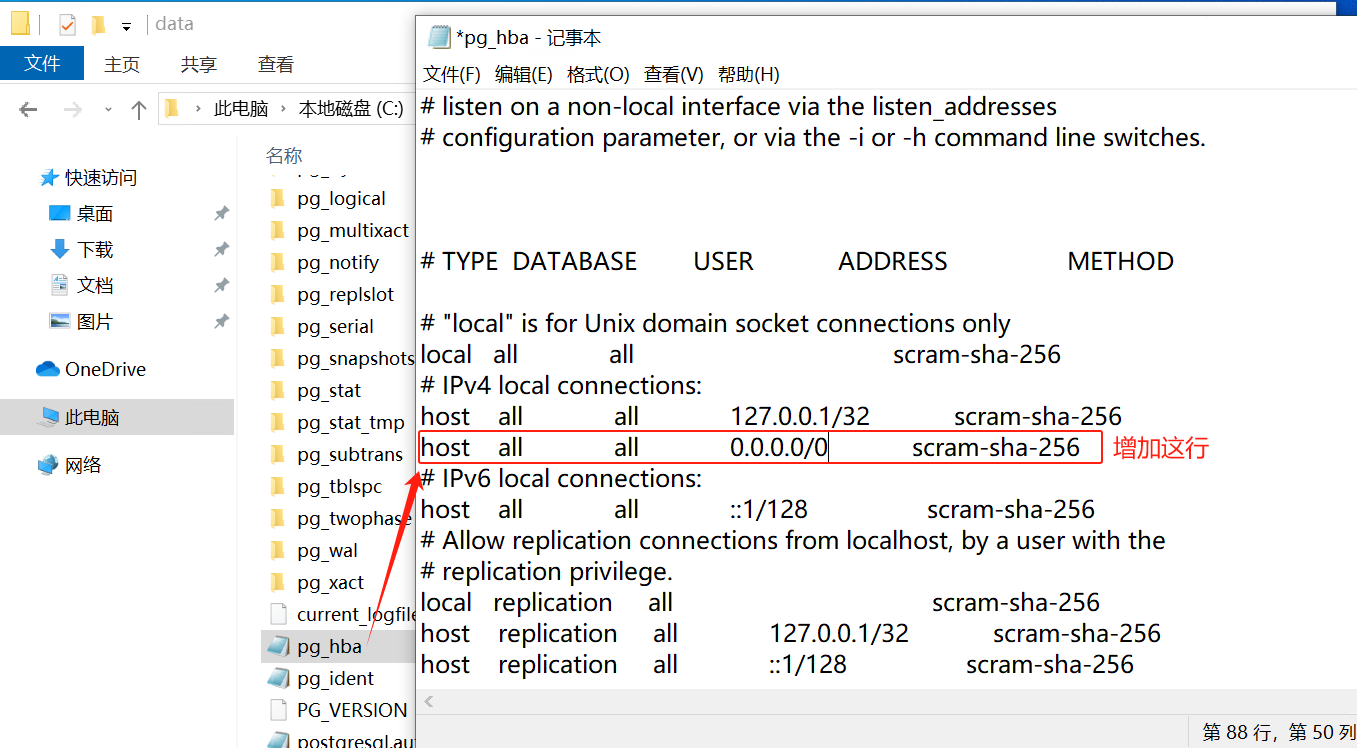Click 此电脑 in the address bar

pos(241,109)
